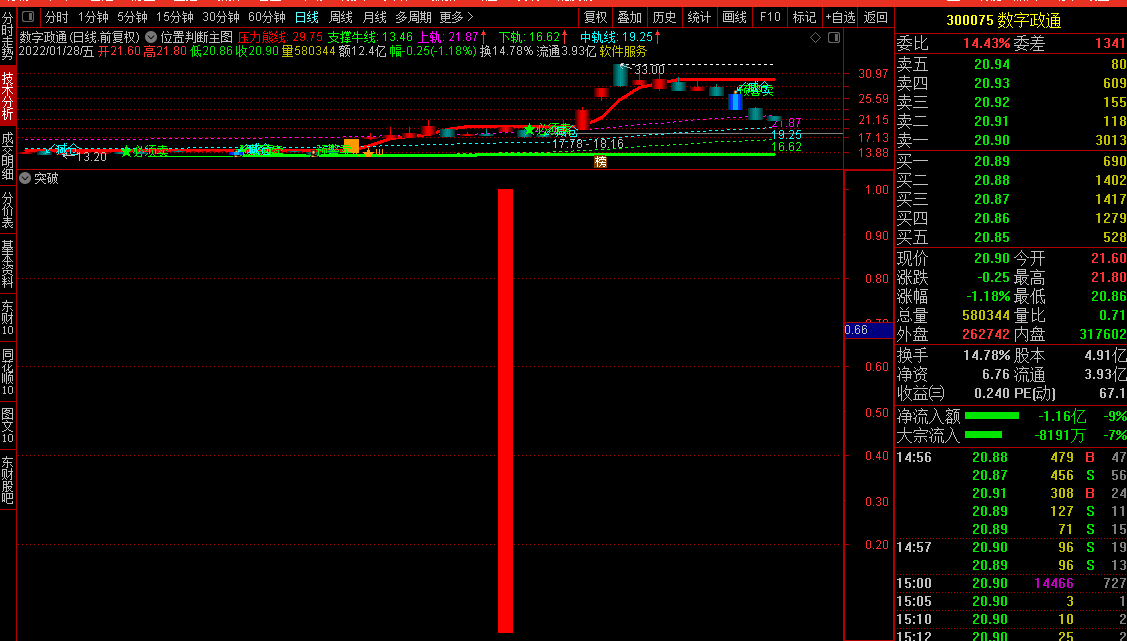Click the 外盘 262742 value
This screenshot has width=1127, height=641.
coord(986,334)
